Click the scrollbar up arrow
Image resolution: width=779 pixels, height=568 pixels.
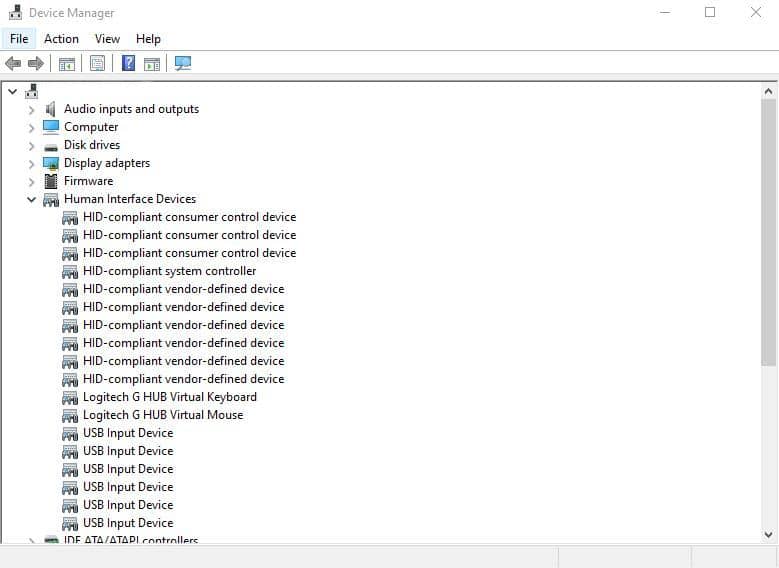pyautogui.click(x=768, y=91)
